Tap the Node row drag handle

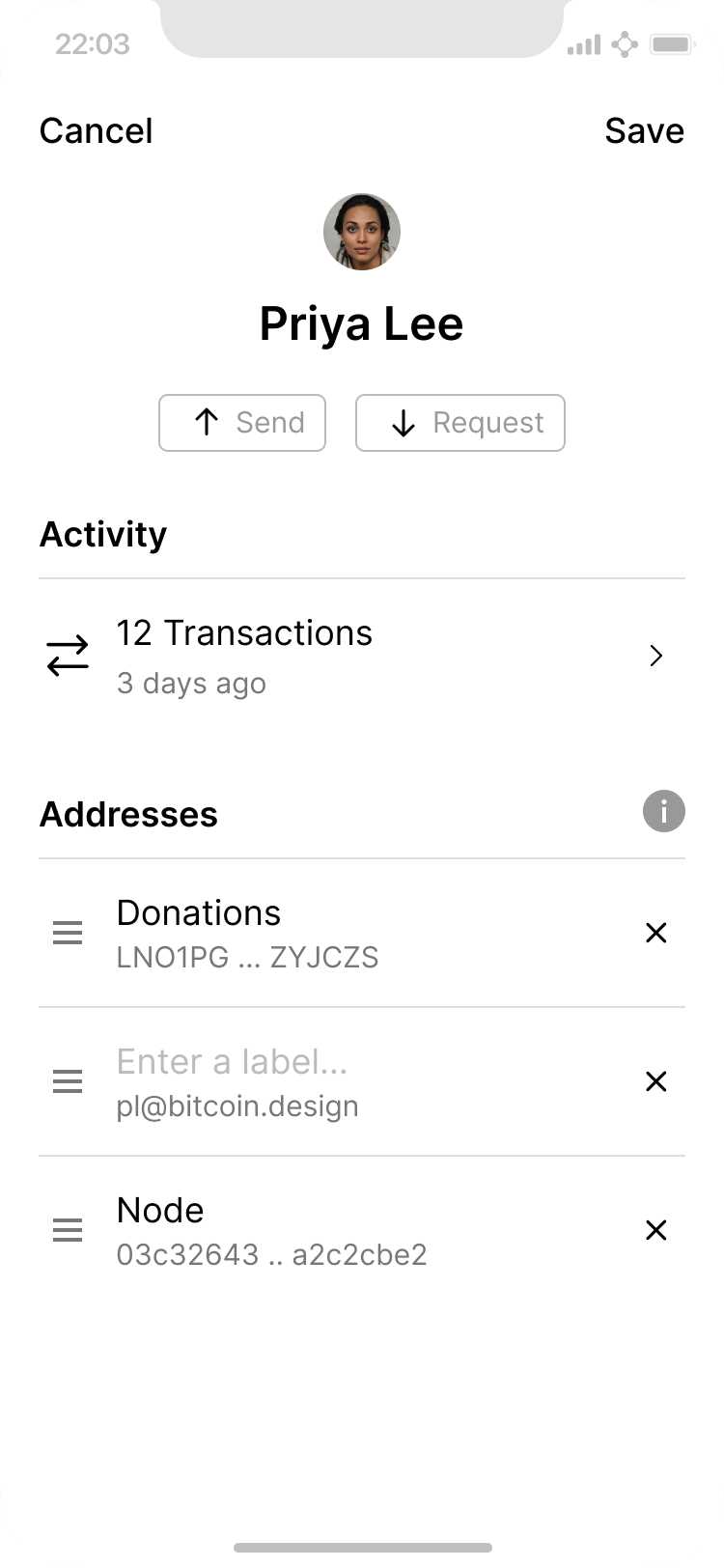click(x=68, y=1230)
